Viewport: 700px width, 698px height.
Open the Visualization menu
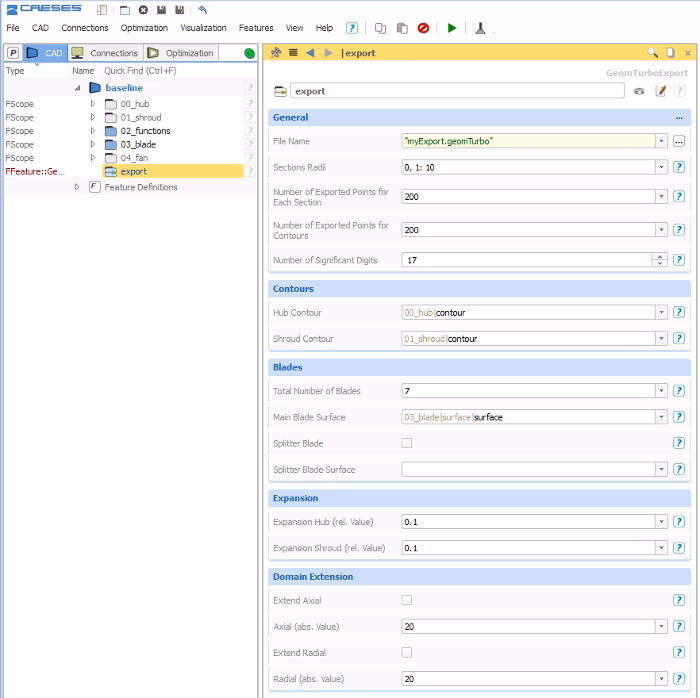click(x=203, y=28)
